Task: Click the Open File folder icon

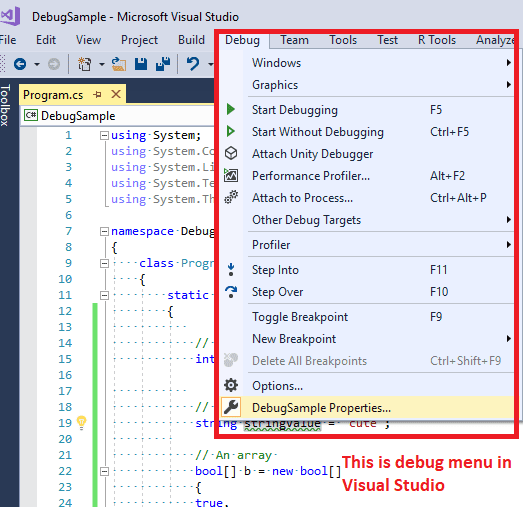Action: point(119,64)
